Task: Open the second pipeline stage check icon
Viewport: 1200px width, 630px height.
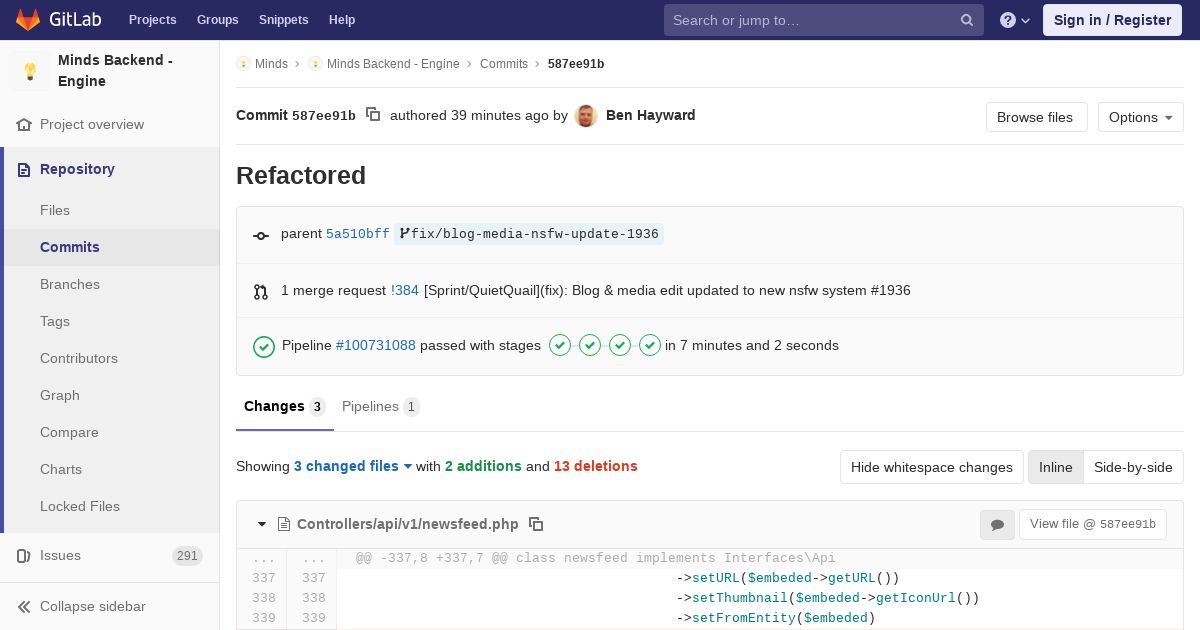Action: coord(590,345)
